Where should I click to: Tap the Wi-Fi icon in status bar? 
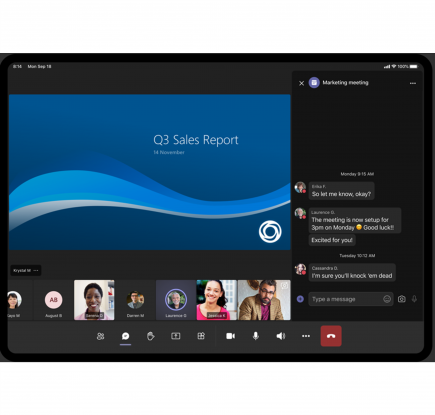tap(394, 67)
